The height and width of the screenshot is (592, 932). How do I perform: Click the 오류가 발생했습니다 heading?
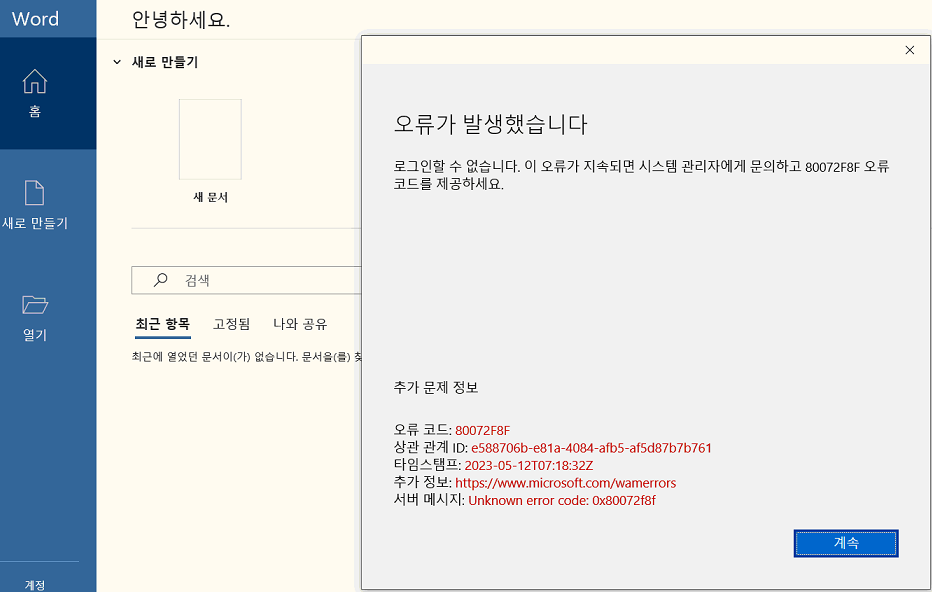click(490, 124)
